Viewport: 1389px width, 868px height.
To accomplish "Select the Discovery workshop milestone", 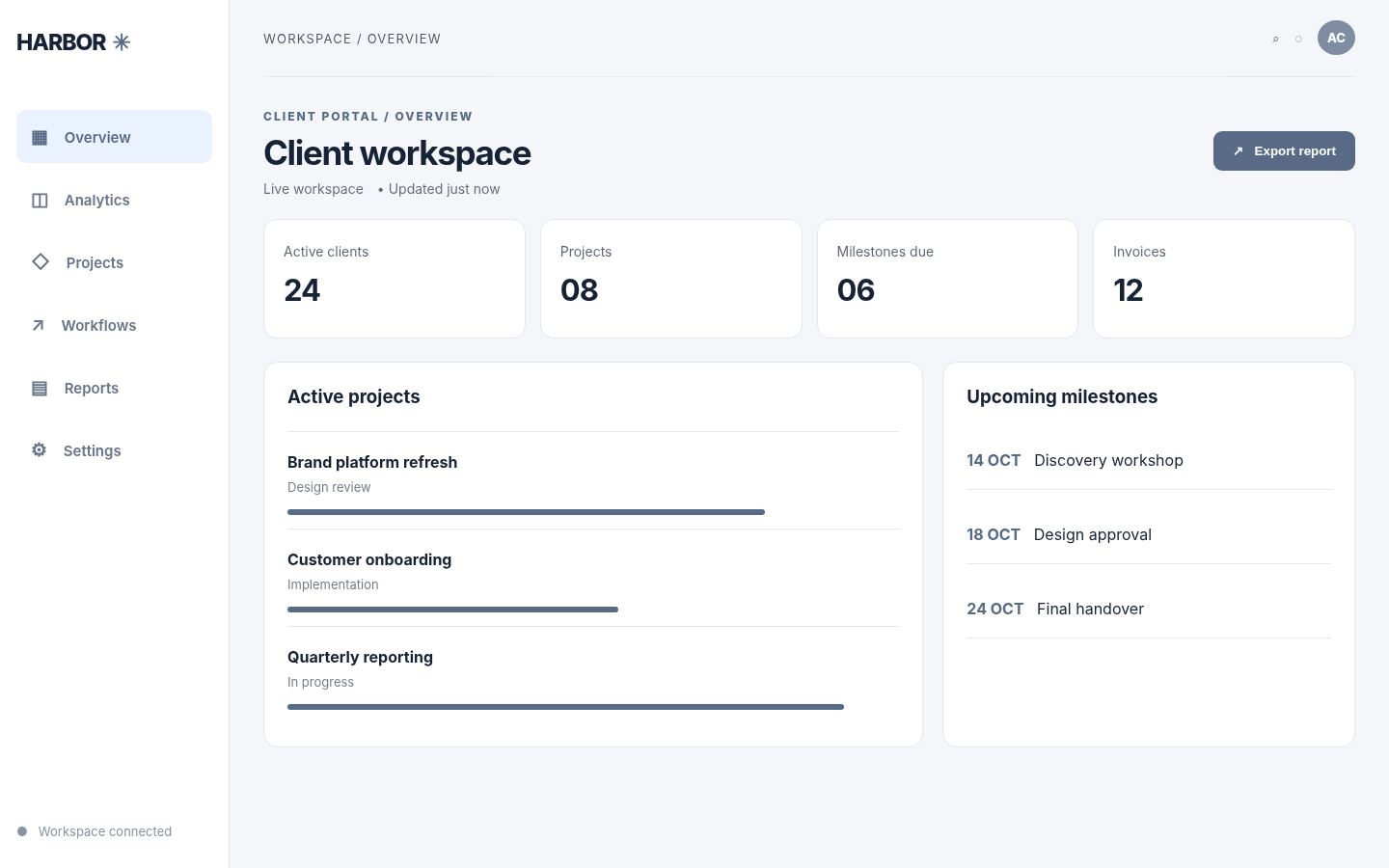I will pos(1149,460).
